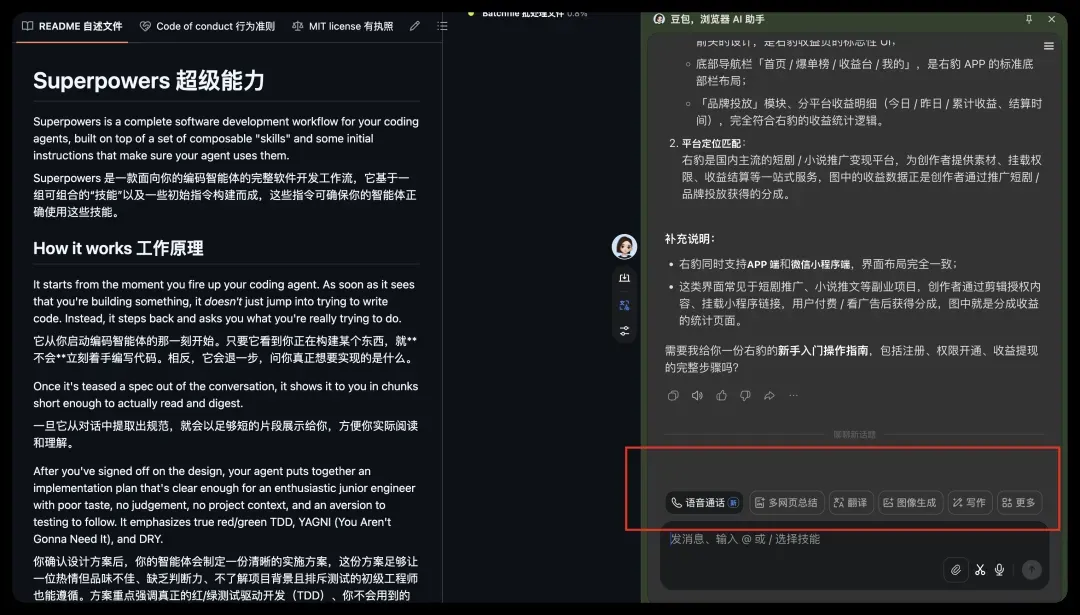The image size is (1080, 615).
Task: Give the reply a thumbs down
Action: tap(745, 395)
